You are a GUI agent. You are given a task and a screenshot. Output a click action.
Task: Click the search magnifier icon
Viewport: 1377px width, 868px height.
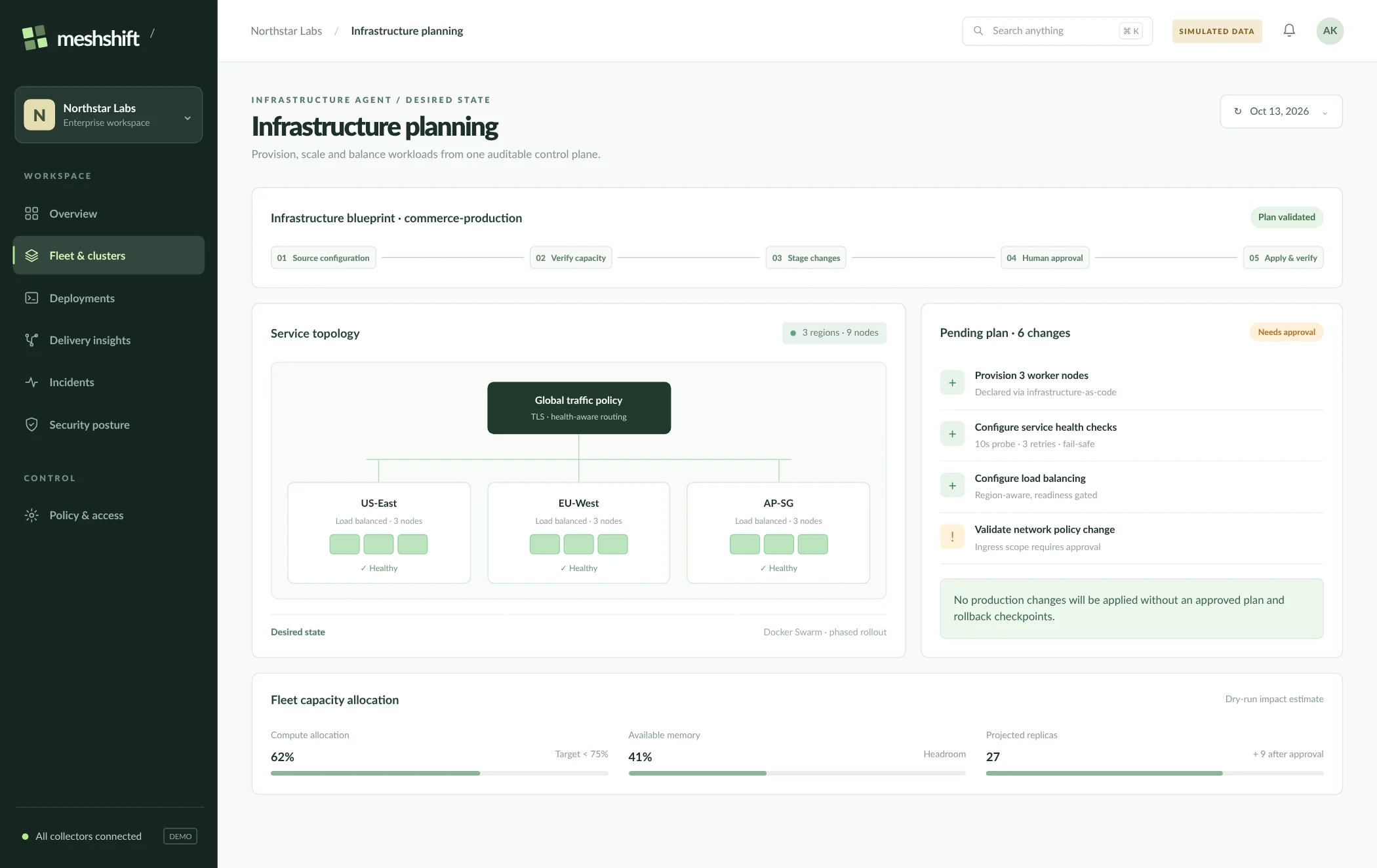(x=978, y=31)
